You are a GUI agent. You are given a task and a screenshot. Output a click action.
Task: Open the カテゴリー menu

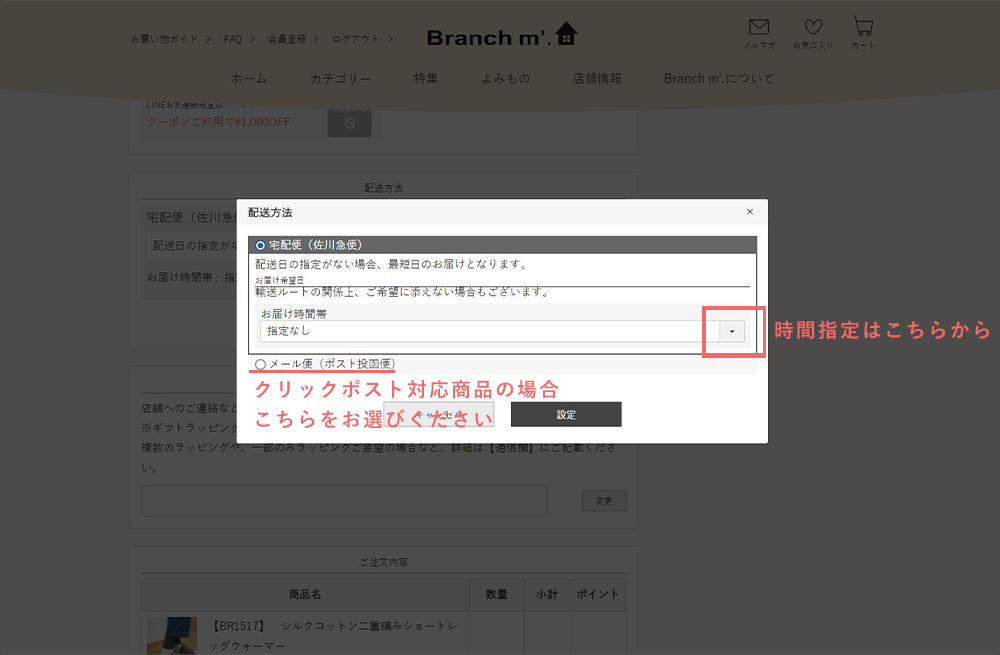coord(340,79)
